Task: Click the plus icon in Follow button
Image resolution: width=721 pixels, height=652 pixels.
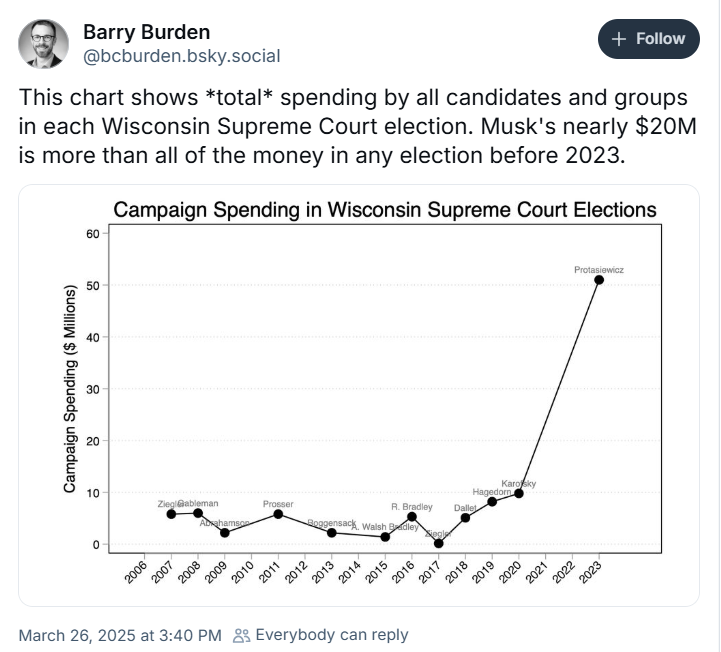Action: pos(619,39)
